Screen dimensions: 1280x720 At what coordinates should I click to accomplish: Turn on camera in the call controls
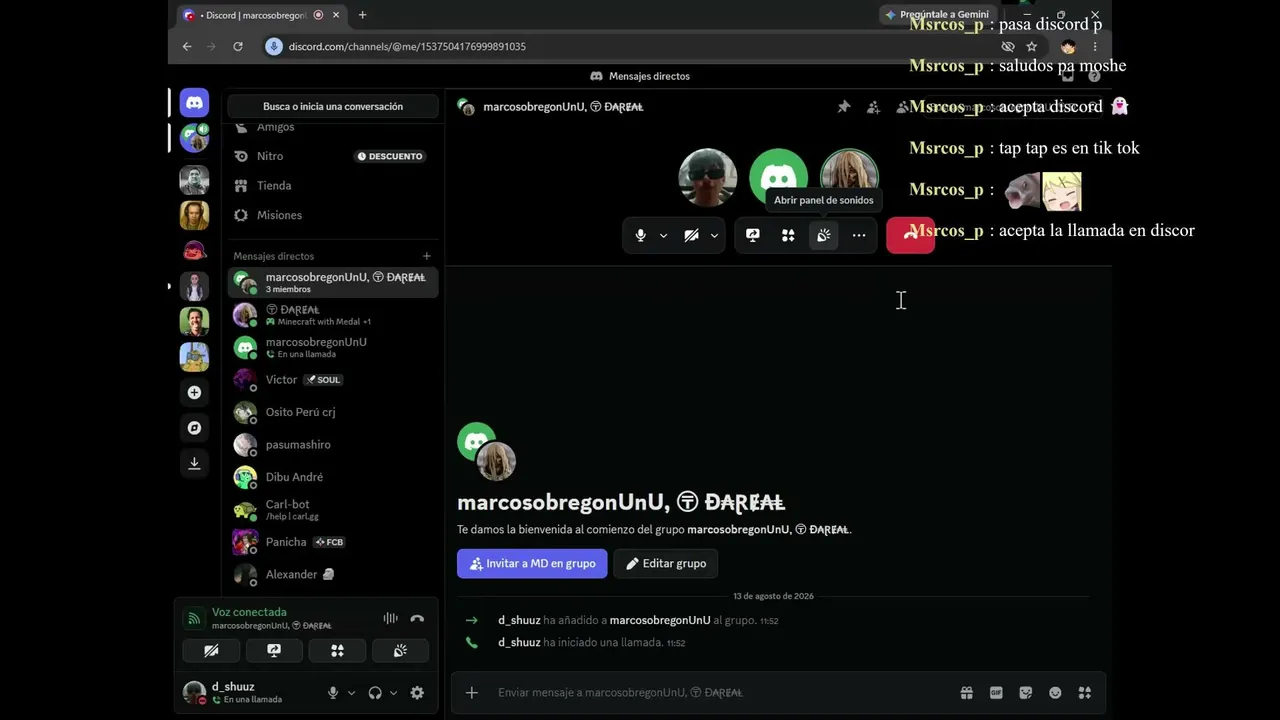point(691,235)
